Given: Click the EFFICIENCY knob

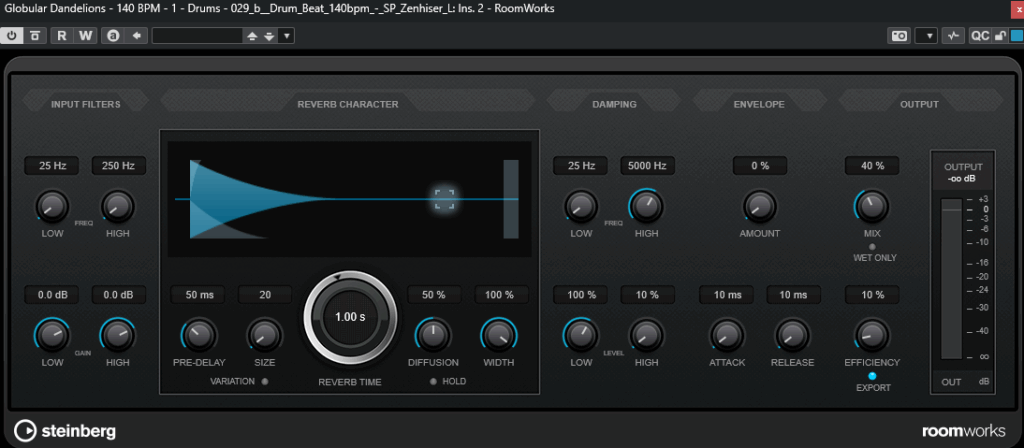Looking at the screenshot, I should pos(872,336).
